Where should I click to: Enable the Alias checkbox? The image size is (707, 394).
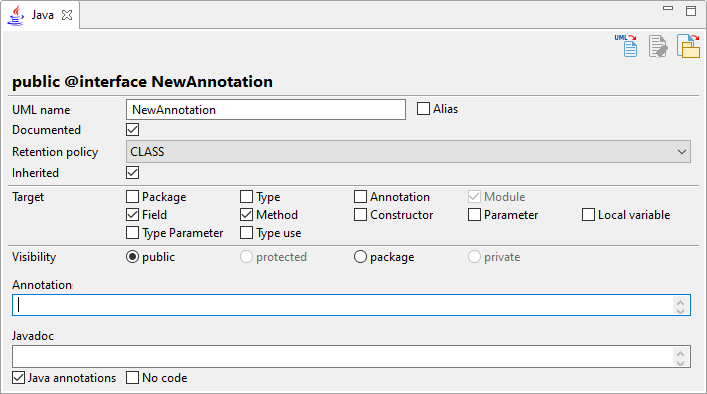click(x=423, y=109)
